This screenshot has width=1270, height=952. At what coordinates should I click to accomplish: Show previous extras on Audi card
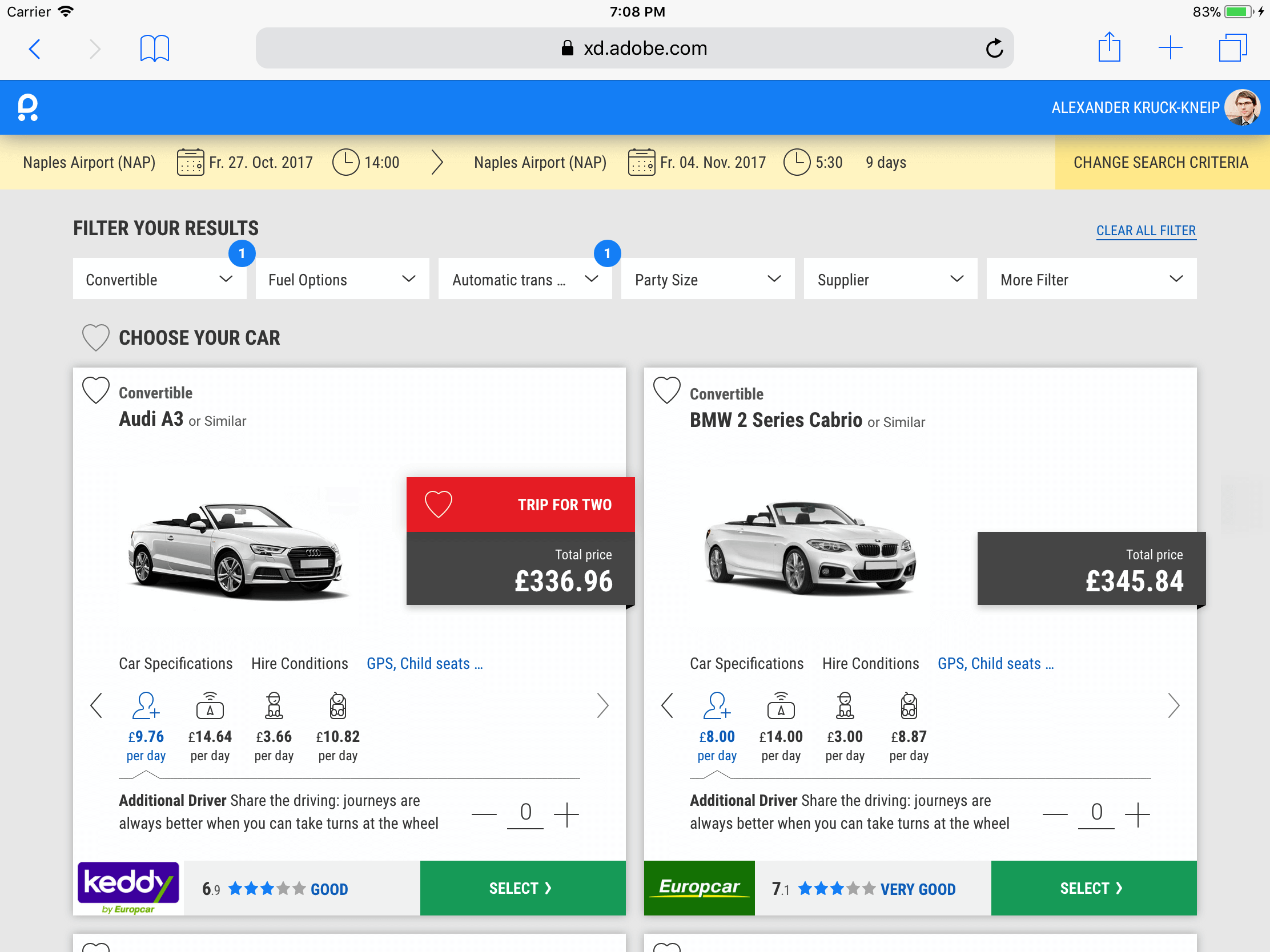point(97,706)
